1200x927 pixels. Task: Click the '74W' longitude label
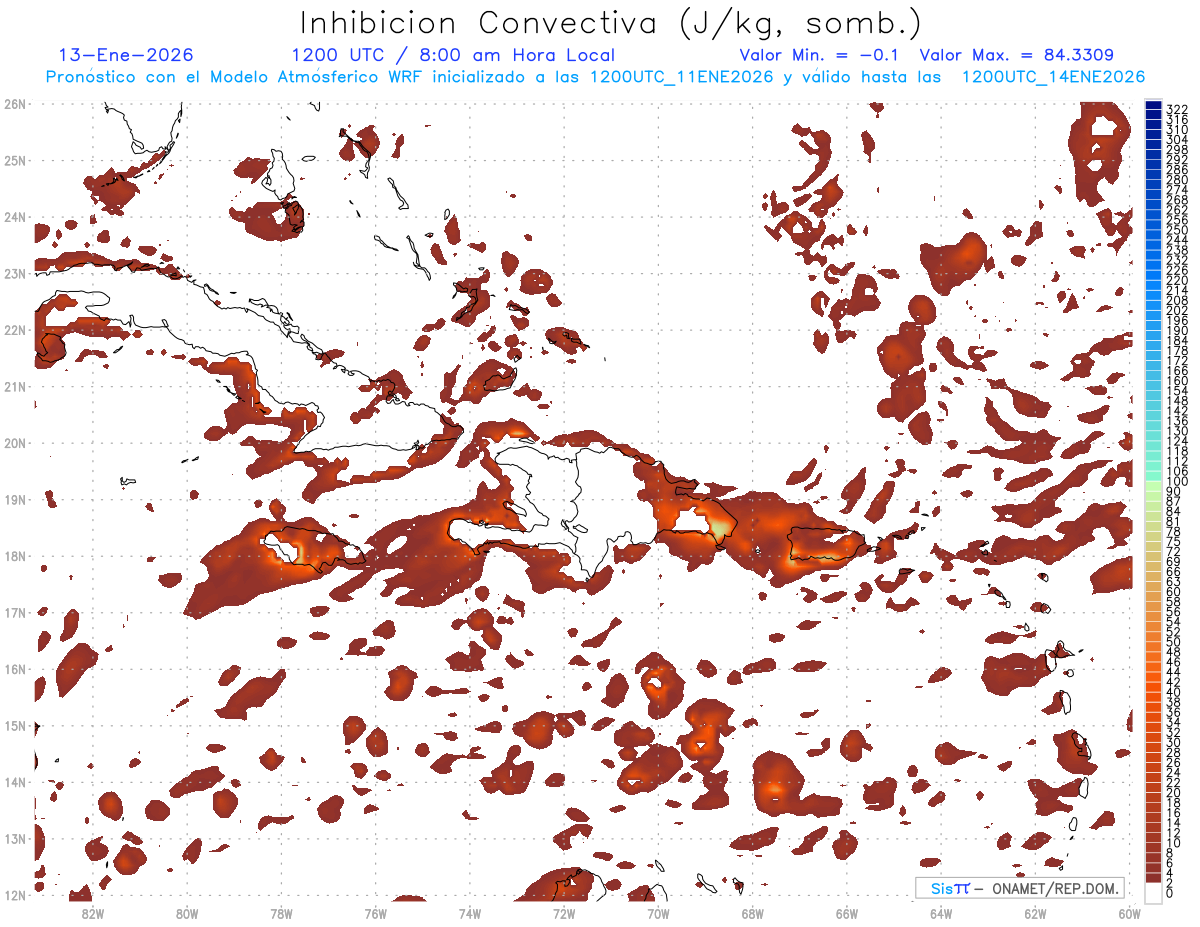click(x=469, y=912)
